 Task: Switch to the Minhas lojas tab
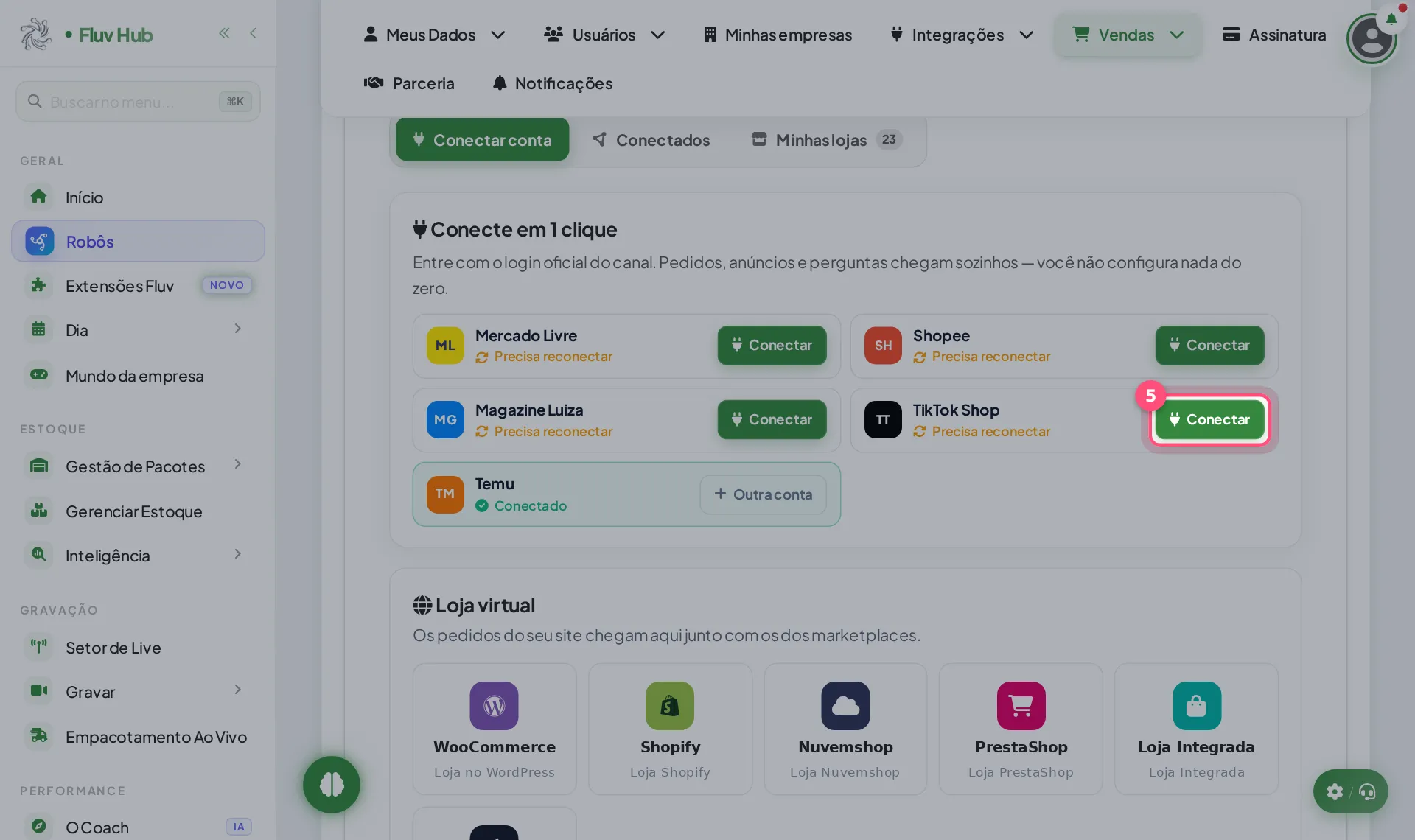pyautogui.click(x=827, y=139)
